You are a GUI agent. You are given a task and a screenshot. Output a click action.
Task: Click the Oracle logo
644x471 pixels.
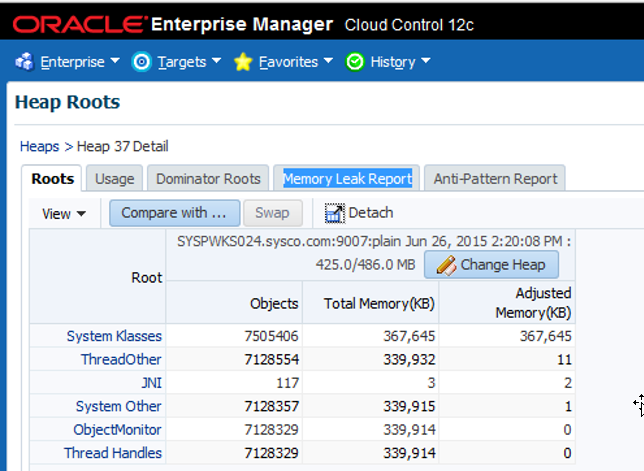click(x=79, y=25)
